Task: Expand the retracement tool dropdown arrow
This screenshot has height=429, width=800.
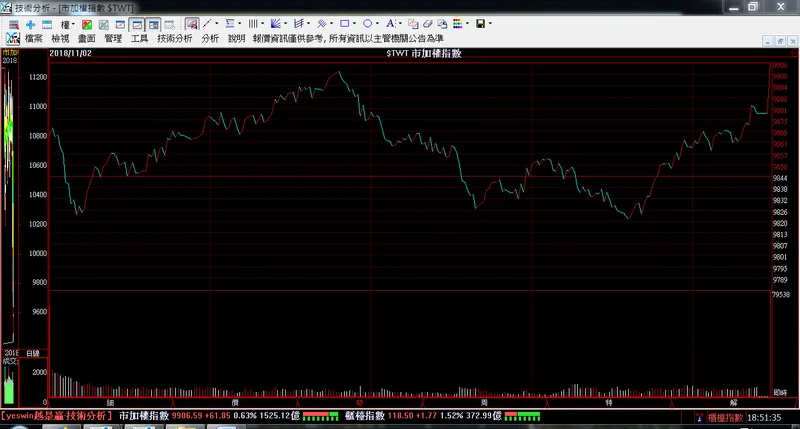Action: click(x=239, y=23)
